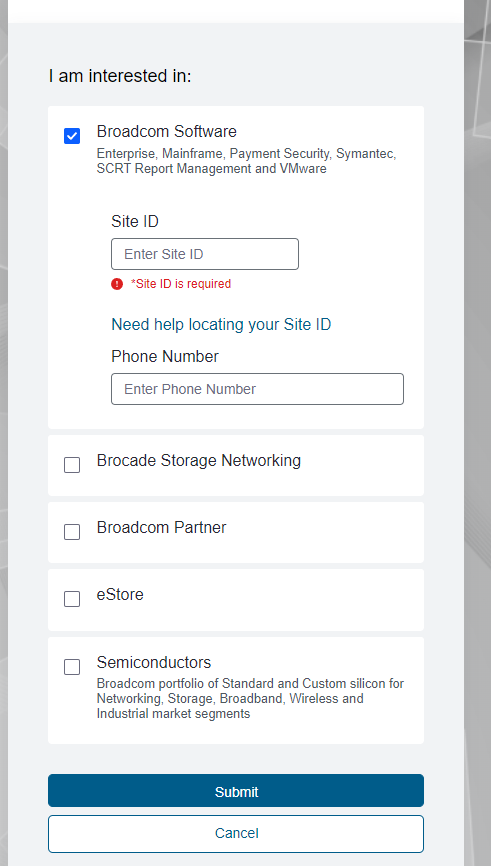Tick the Brocade Storage Networking checkbox
Screen dimensions: 491x866
pyautogui.click(x=72, y=465)
